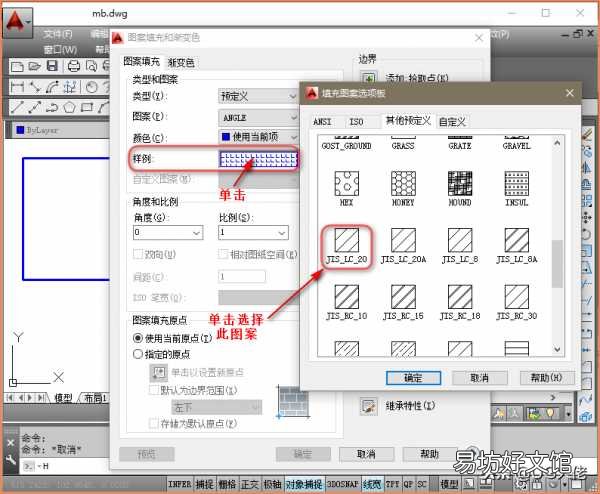Open the 自定义 tab
Screen dimensions: 600x494
(x=452, y=122)
